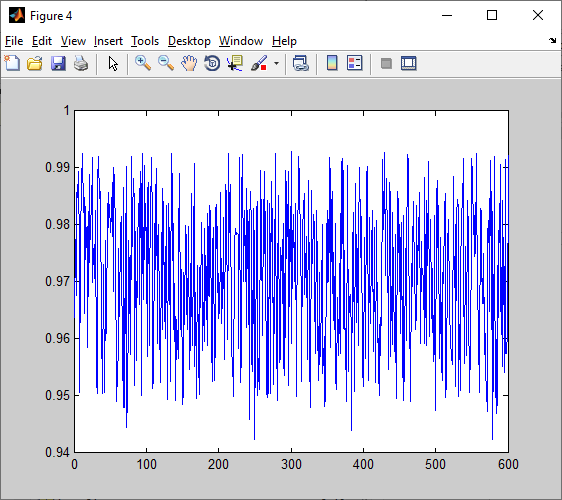Enable the Rotate 3D tool
Viewport: 562px width, 500px height.
click(212, 63)
